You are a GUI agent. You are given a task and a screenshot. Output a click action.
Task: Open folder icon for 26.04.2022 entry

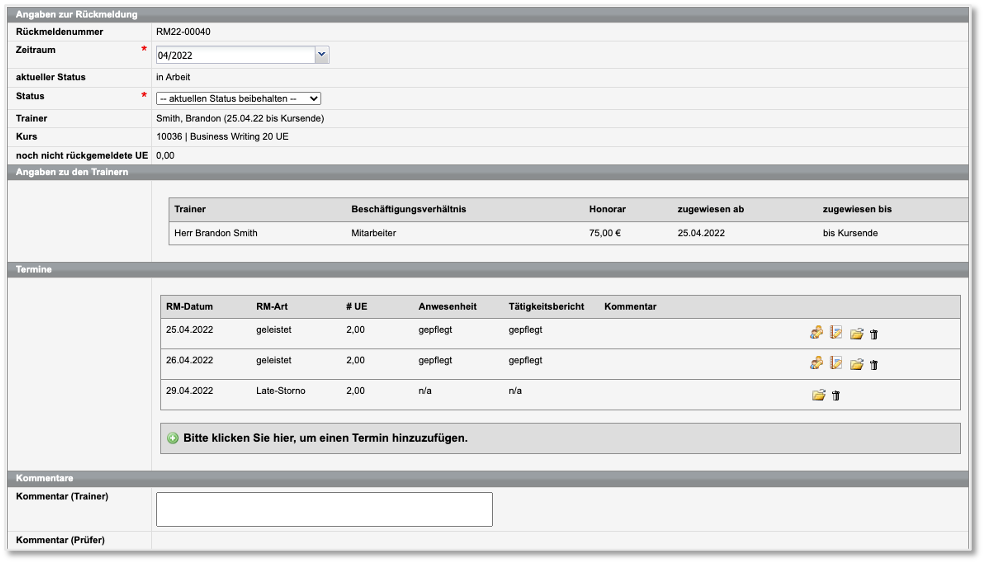(x=856, y=365)
